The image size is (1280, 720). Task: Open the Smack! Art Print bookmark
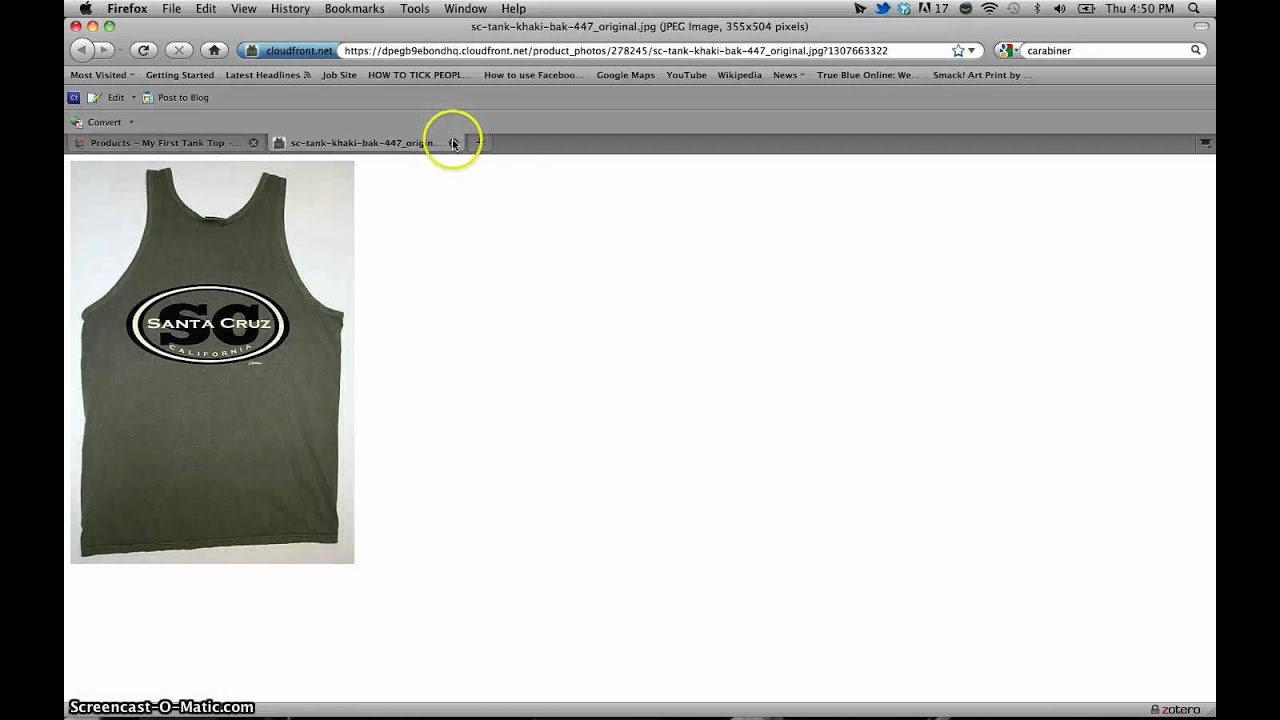click(x=980, y=75)
